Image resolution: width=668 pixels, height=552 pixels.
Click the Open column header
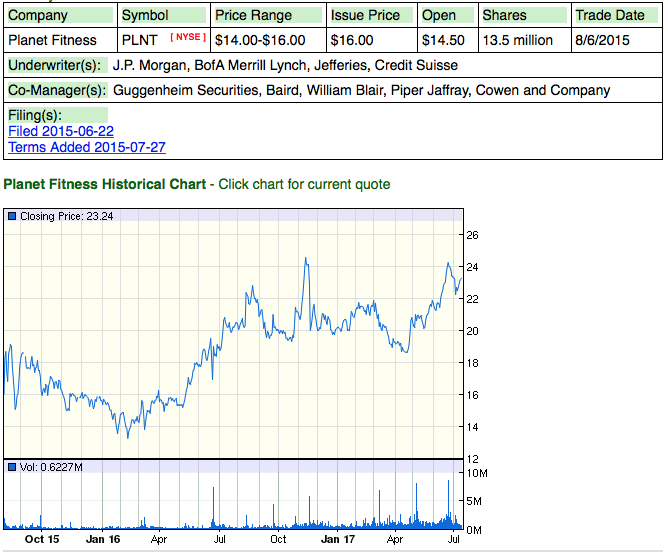pos(447,15)
